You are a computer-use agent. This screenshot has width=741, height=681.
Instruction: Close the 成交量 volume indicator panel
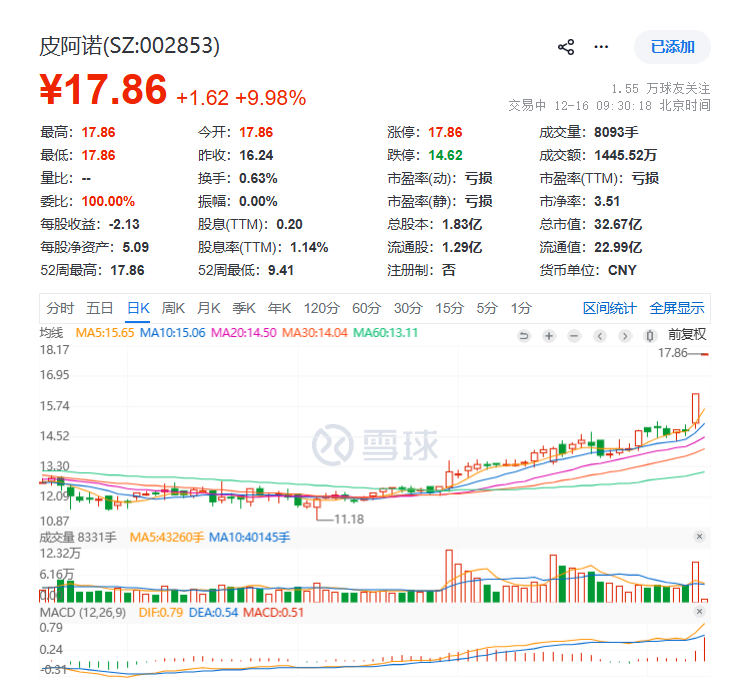699,536
